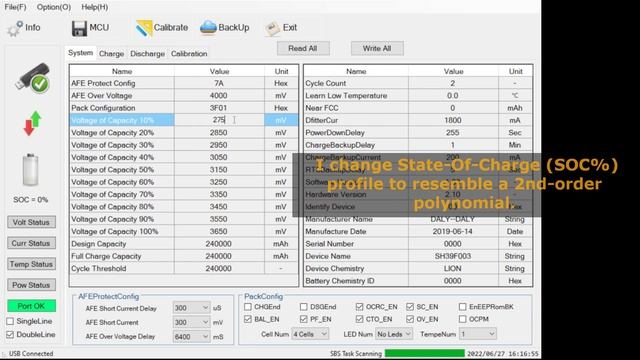Open AFE Short Current Delay dropdown
Viewport: 640px width, 360px height.
[191, 308]
